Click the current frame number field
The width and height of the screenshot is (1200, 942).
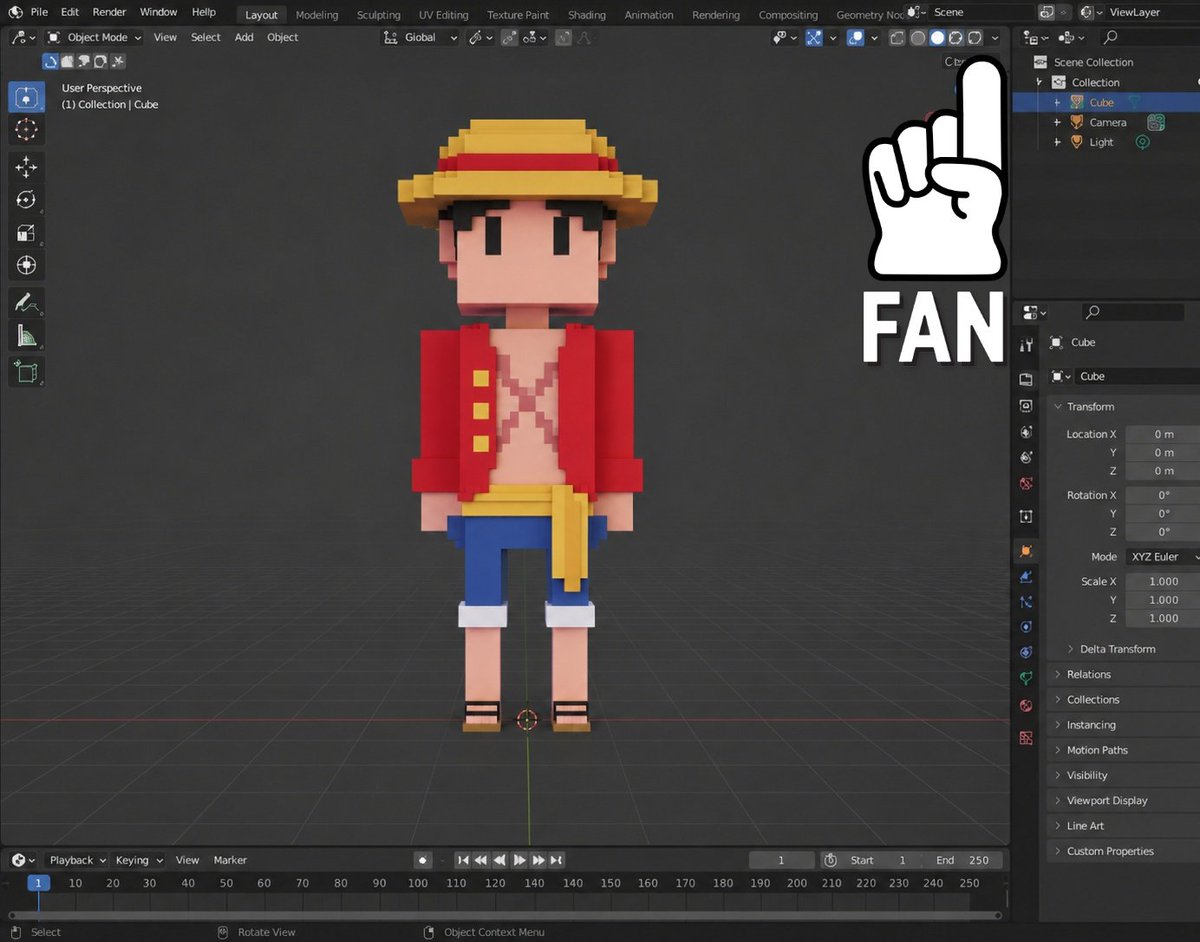(781, 861)
